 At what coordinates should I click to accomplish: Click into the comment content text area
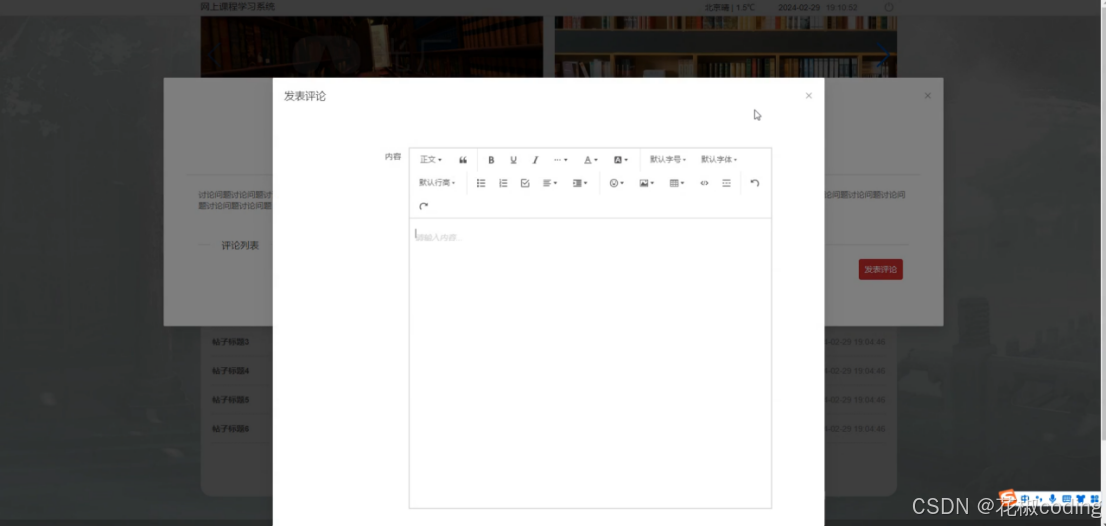pos(590,363)
